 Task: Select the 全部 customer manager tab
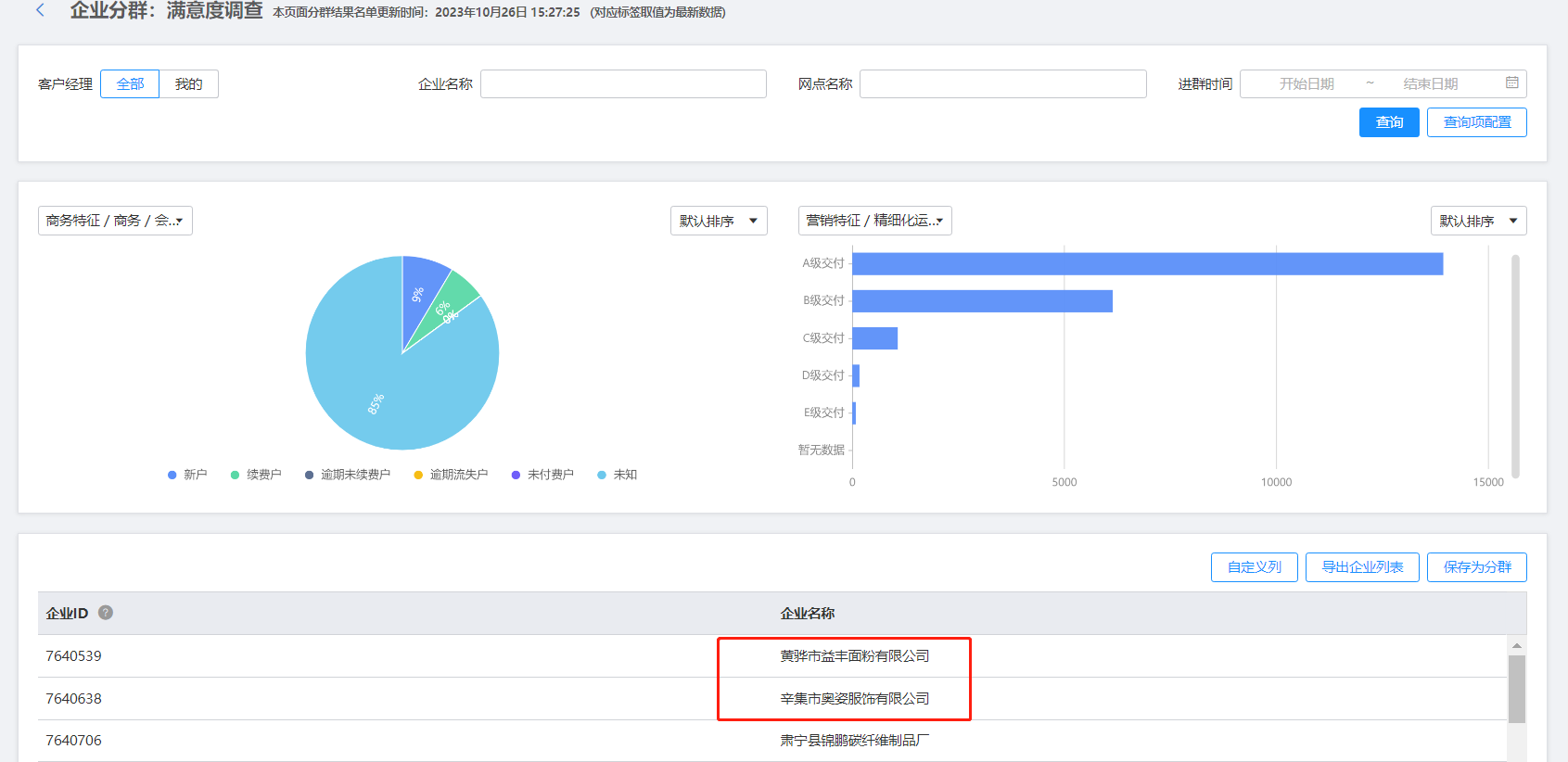(x=130, y=83)
